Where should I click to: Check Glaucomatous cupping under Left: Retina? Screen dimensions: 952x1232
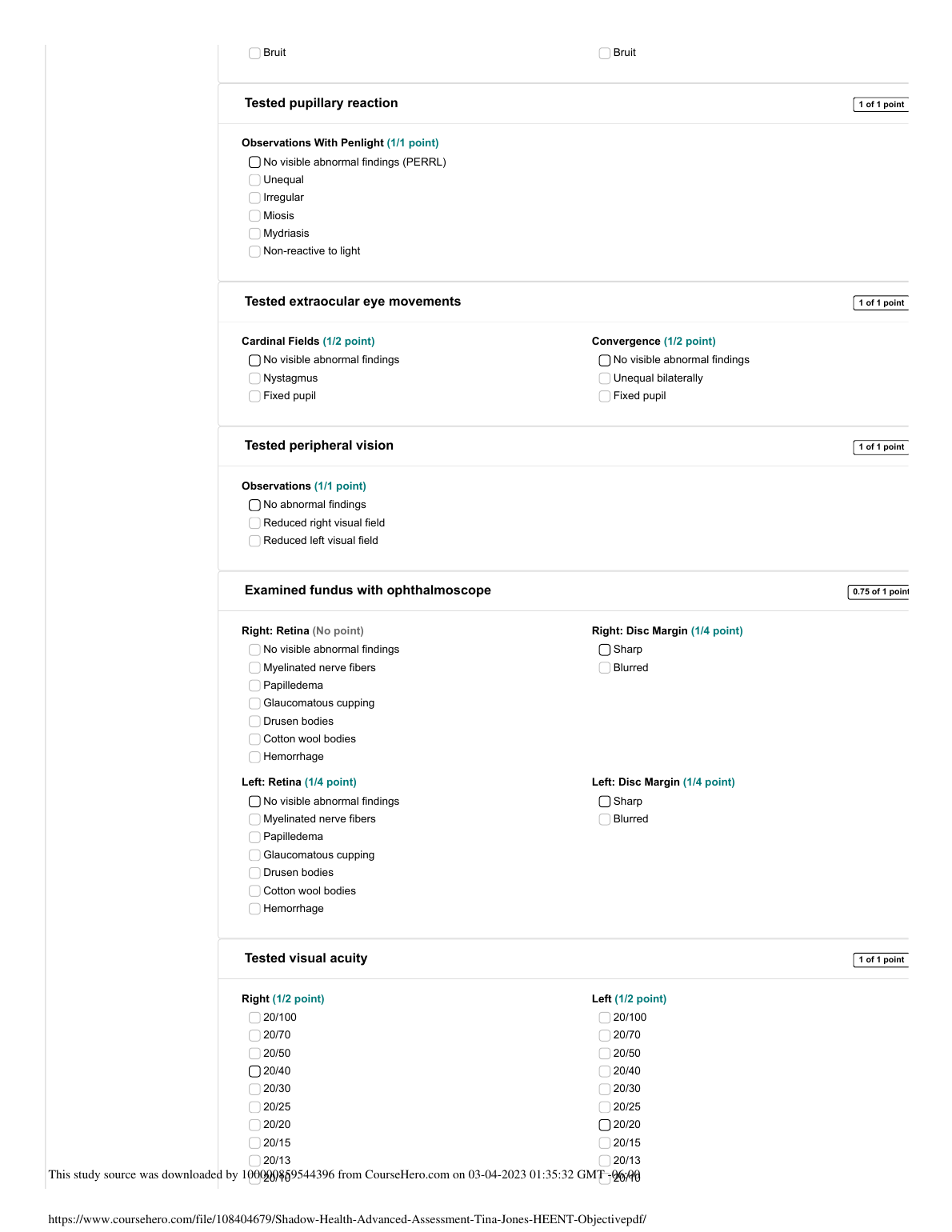click(254, 855)
